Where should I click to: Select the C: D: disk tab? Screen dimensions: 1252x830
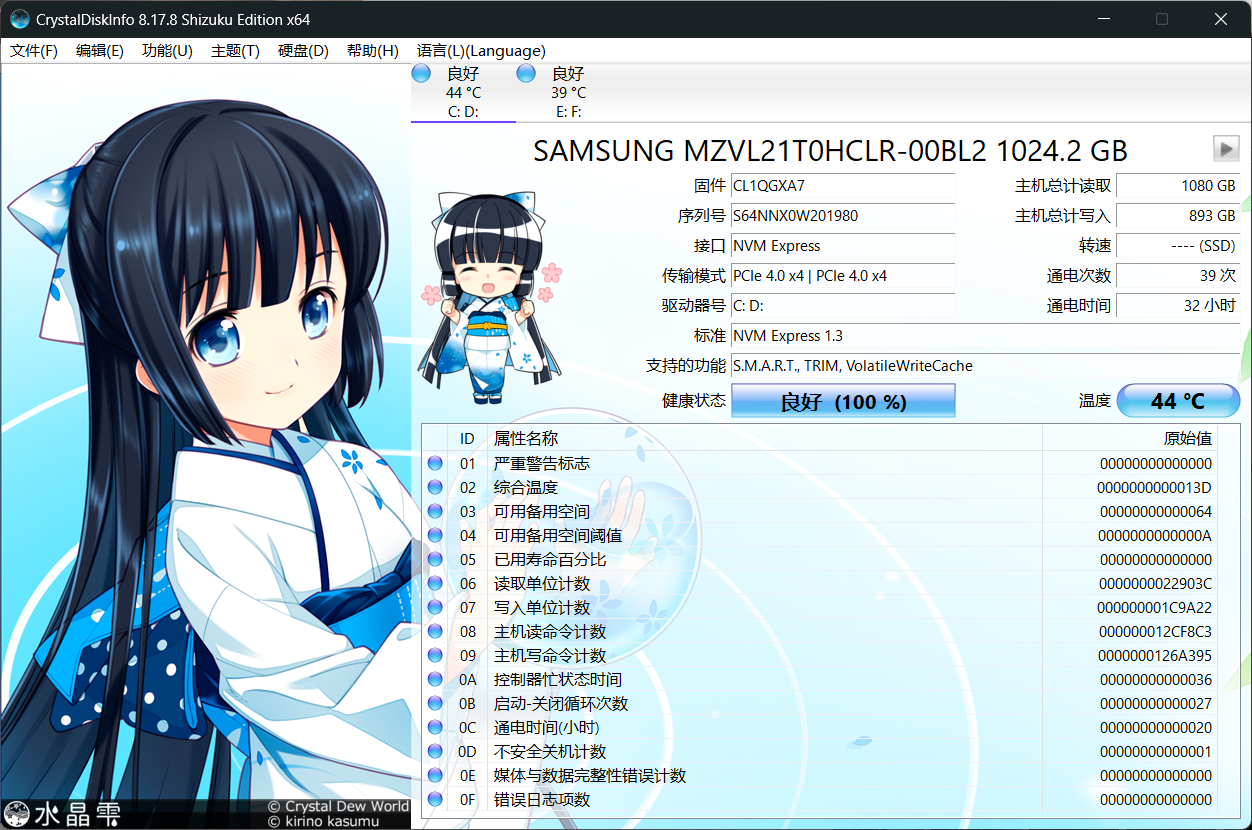coord(463,92)
